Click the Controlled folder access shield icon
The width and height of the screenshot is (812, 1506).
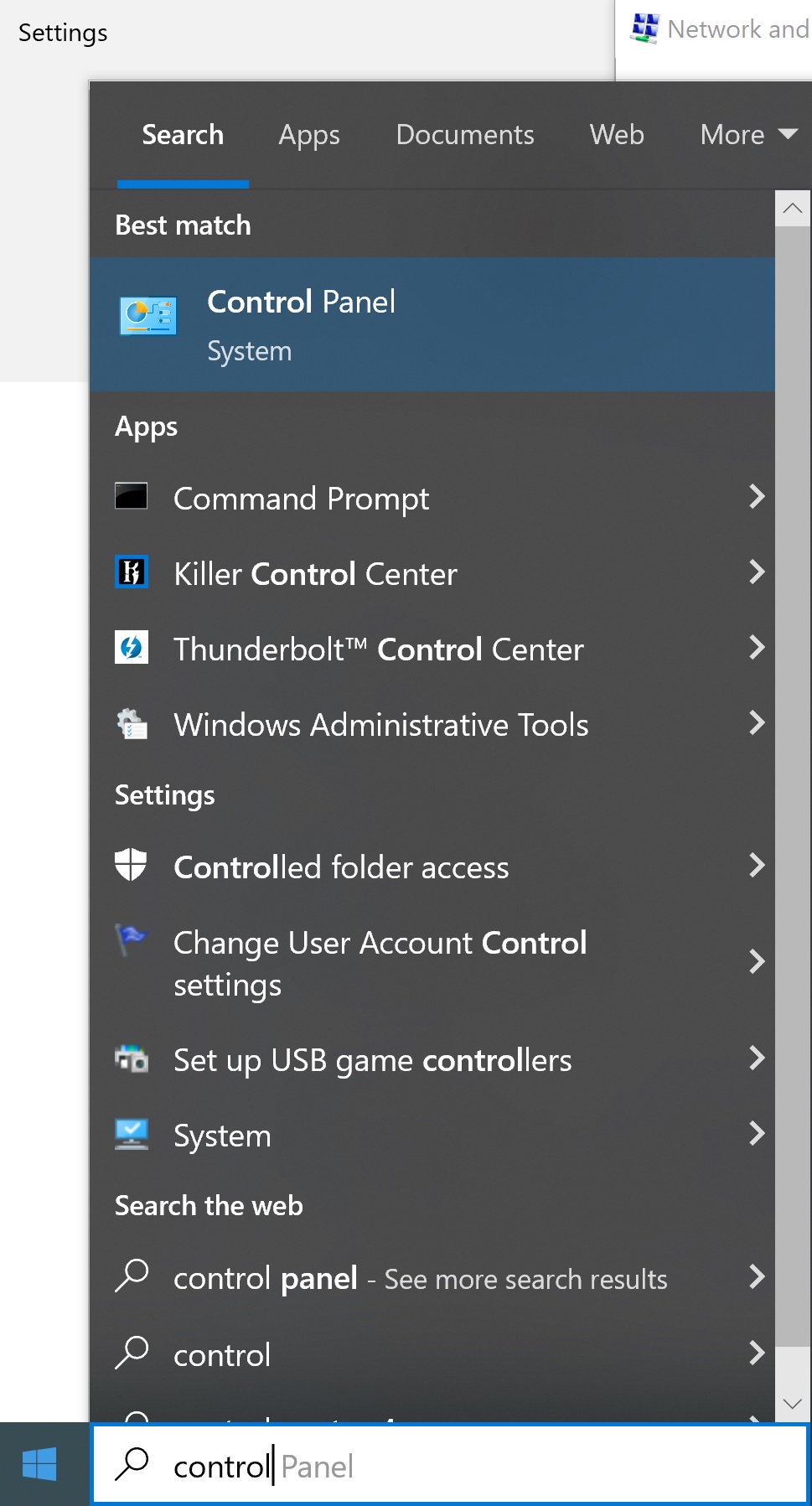132,865
